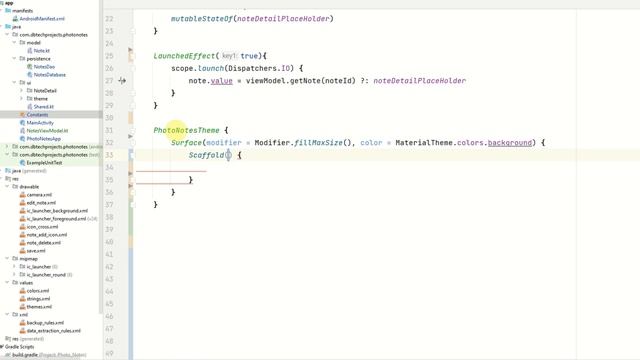Collapse the values folder arrow
Viewport: 640px width, 360px height.
pyautogui.click(x=7, y=282)
